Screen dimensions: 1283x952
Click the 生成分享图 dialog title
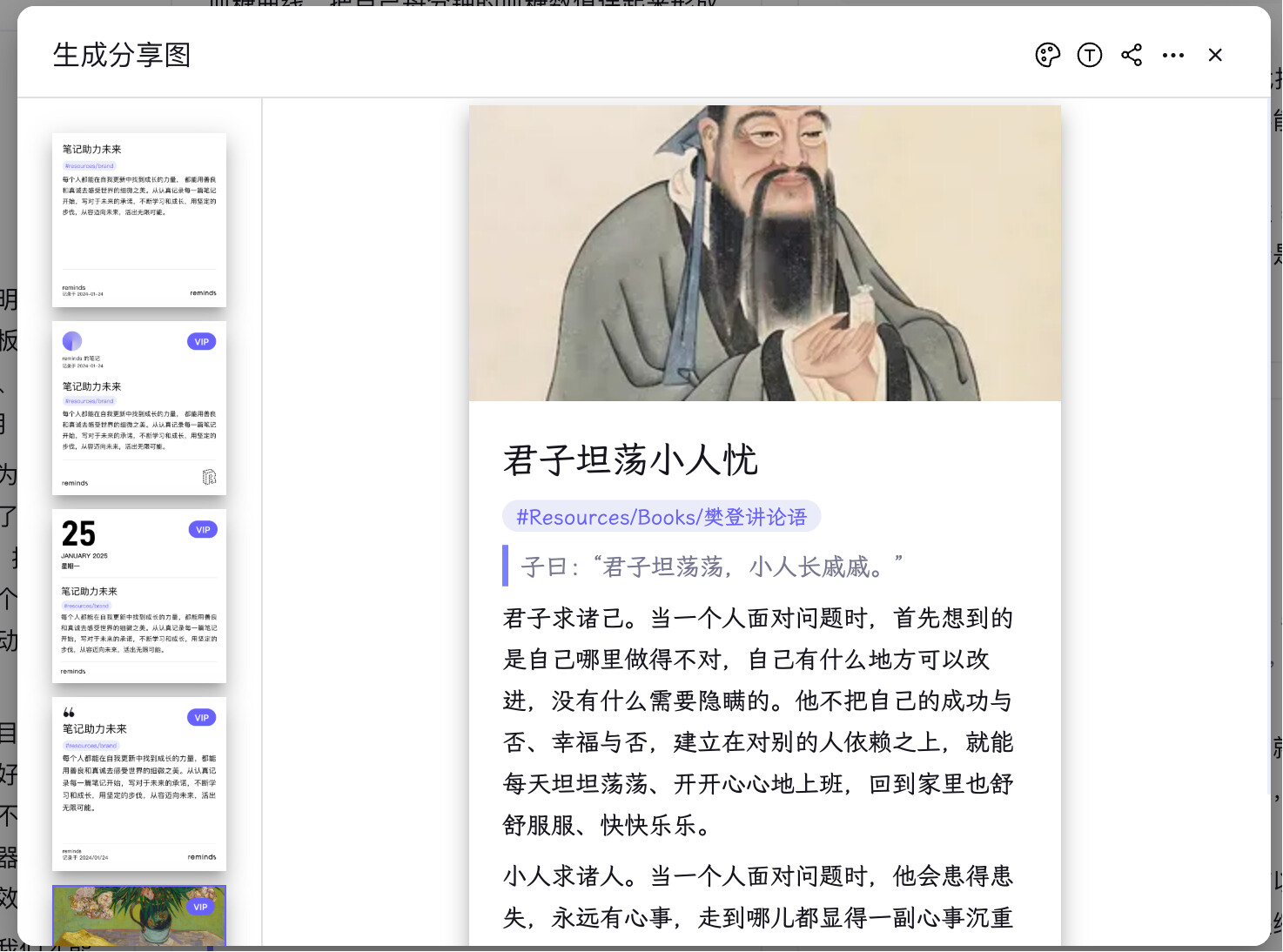122,55
